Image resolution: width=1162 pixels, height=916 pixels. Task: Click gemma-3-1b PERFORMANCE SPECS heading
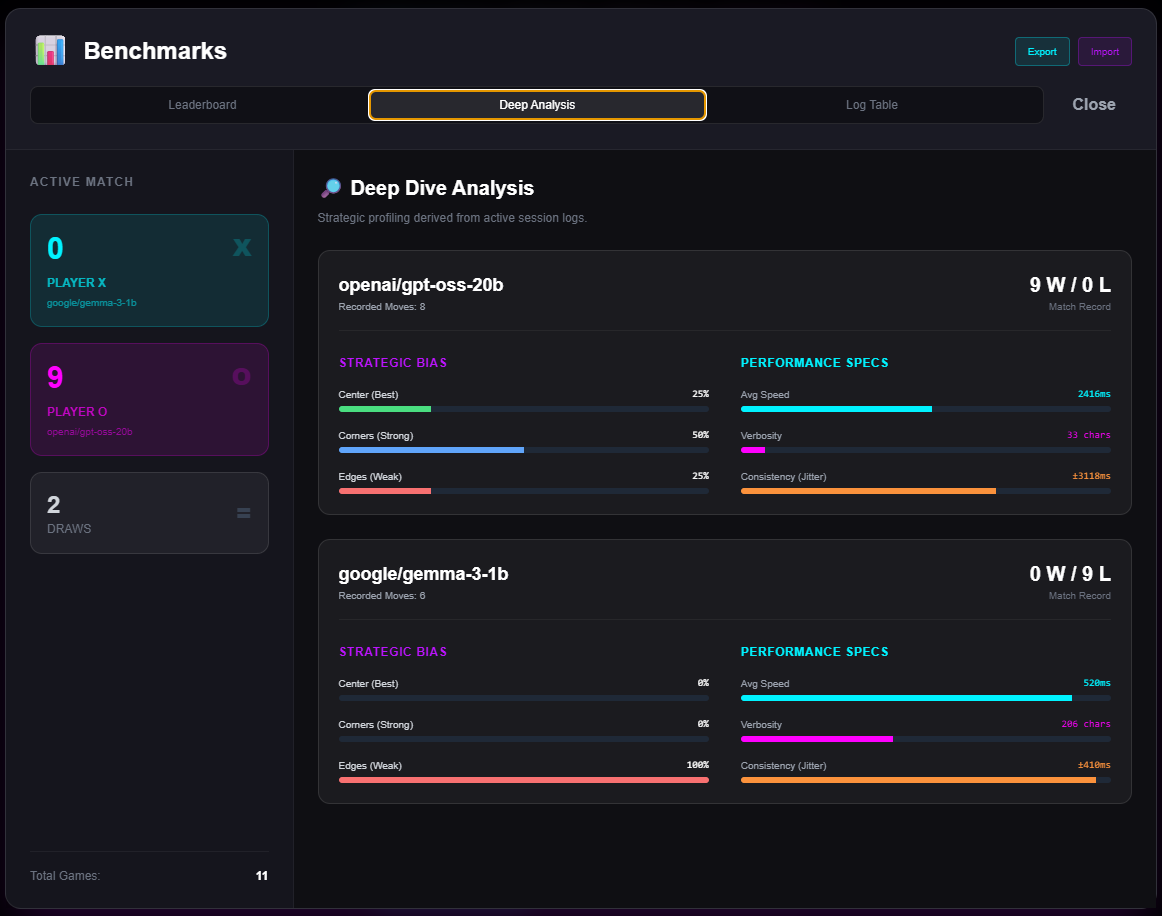click(x=814, y=651)
